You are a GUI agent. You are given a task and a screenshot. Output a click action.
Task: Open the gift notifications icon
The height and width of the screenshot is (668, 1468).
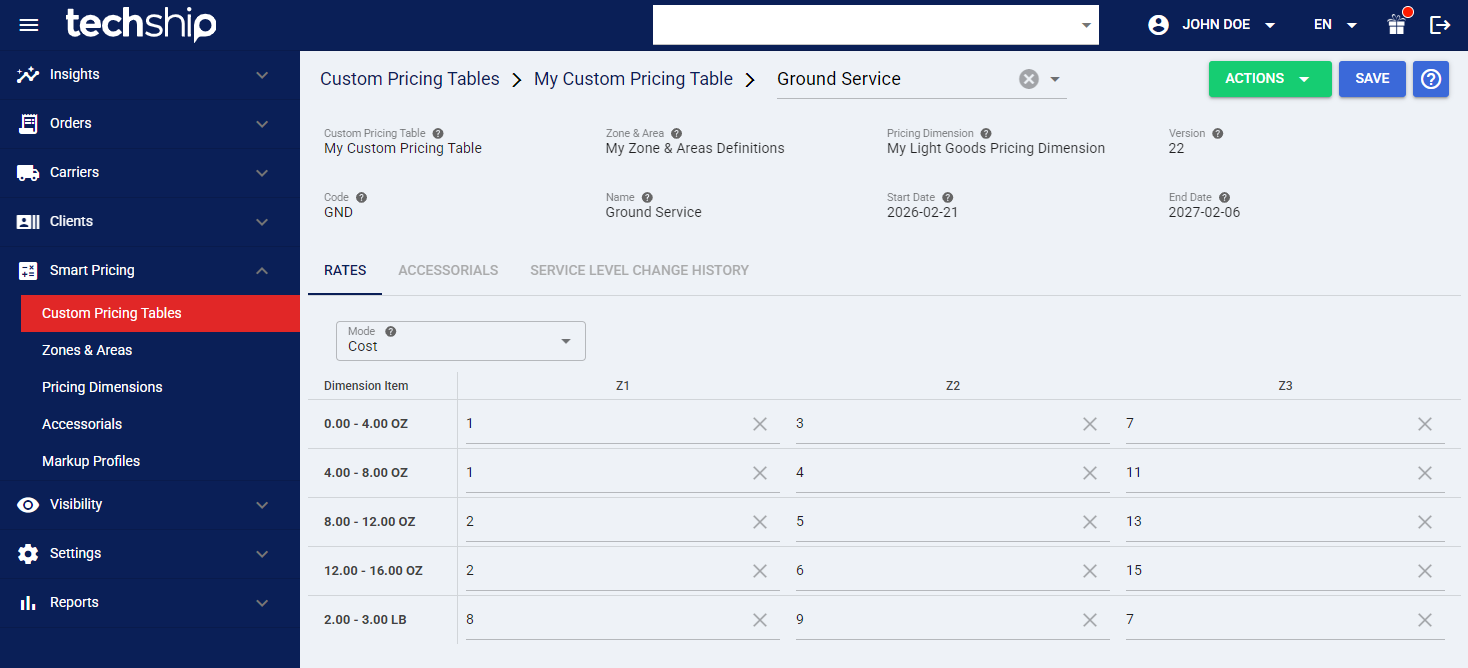click(x=1397, y=24)
